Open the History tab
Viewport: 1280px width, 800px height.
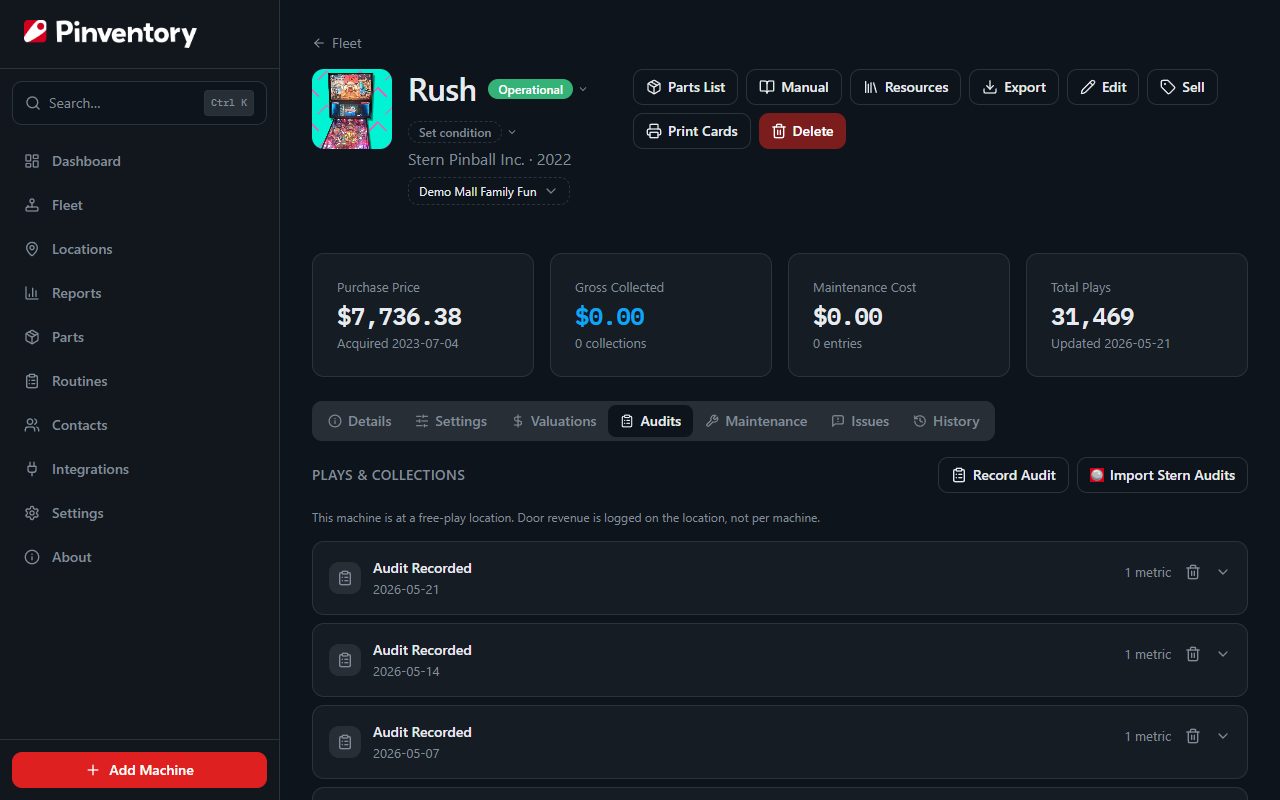click(946, 421)
